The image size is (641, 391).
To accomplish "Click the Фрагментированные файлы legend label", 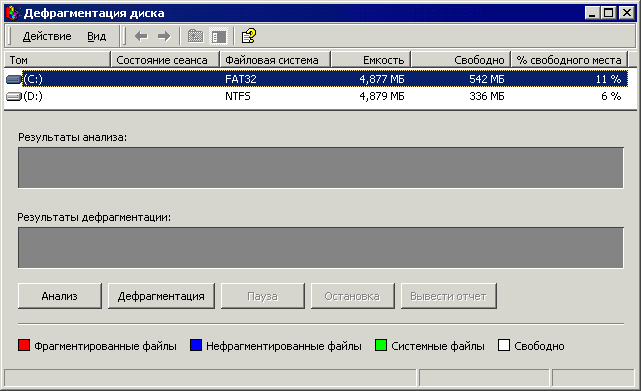I will point(105,346).
